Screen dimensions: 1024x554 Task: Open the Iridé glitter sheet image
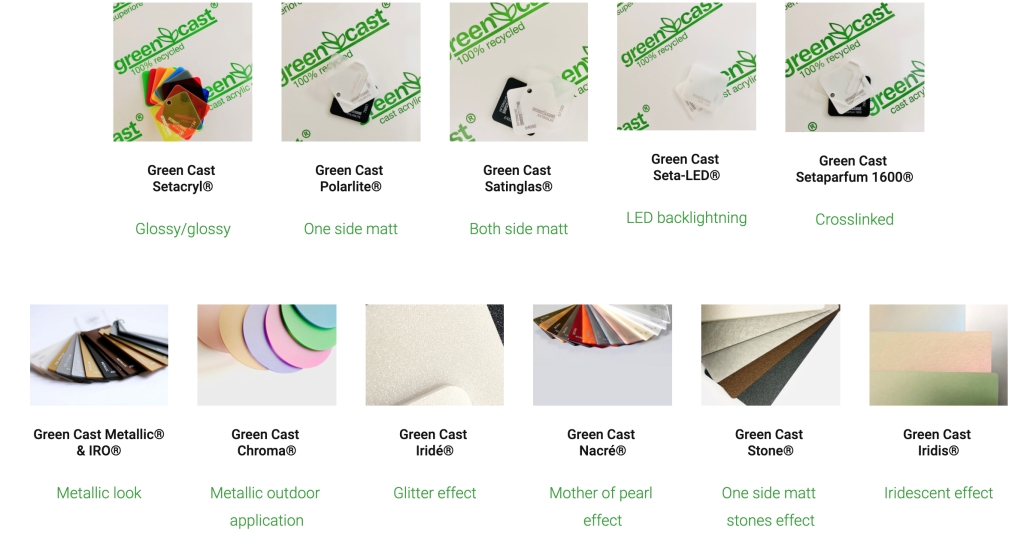point(435,355)
